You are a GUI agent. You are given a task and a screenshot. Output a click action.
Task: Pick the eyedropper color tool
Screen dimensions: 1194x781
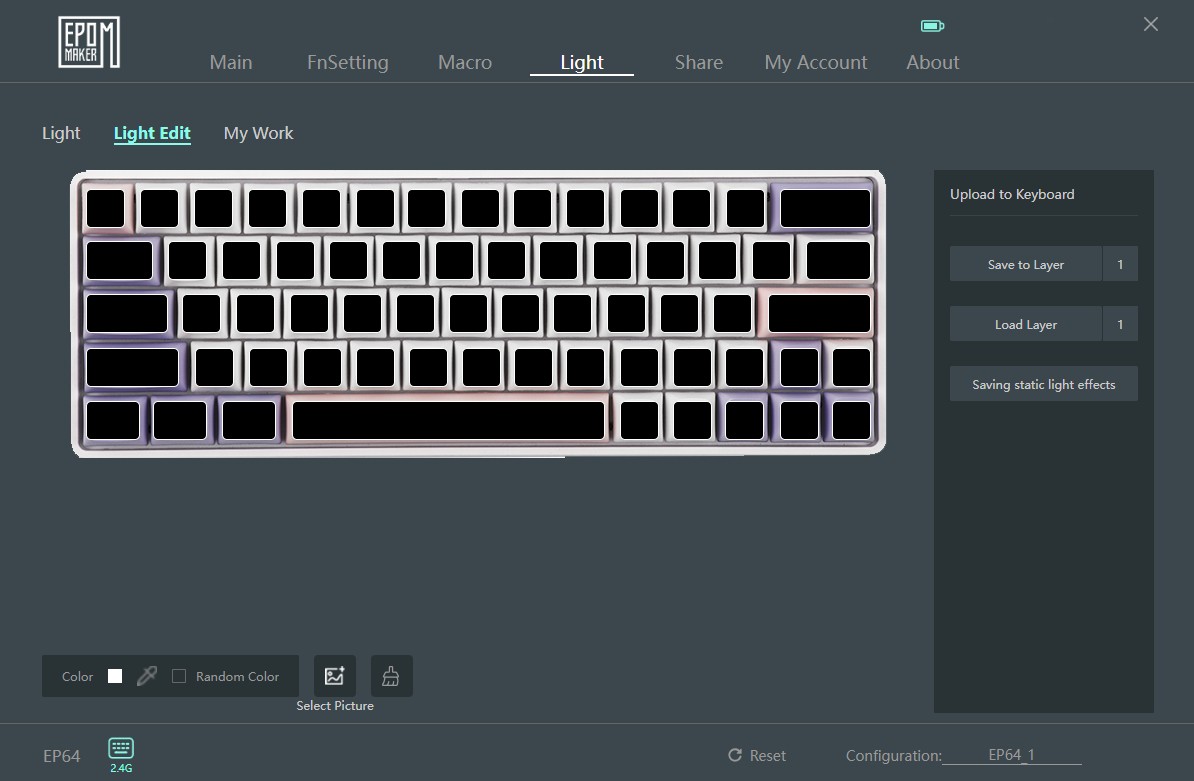(147, 676)
